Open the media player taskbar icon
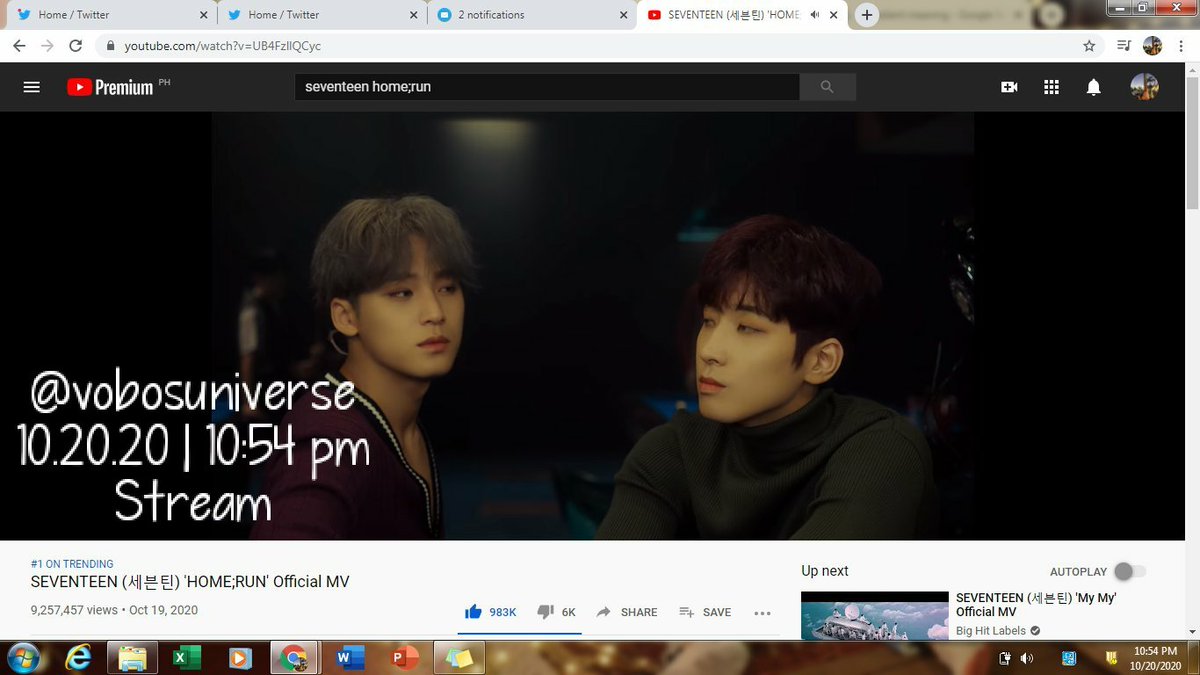The image size is (1200, 675). [x=238, y=658]
